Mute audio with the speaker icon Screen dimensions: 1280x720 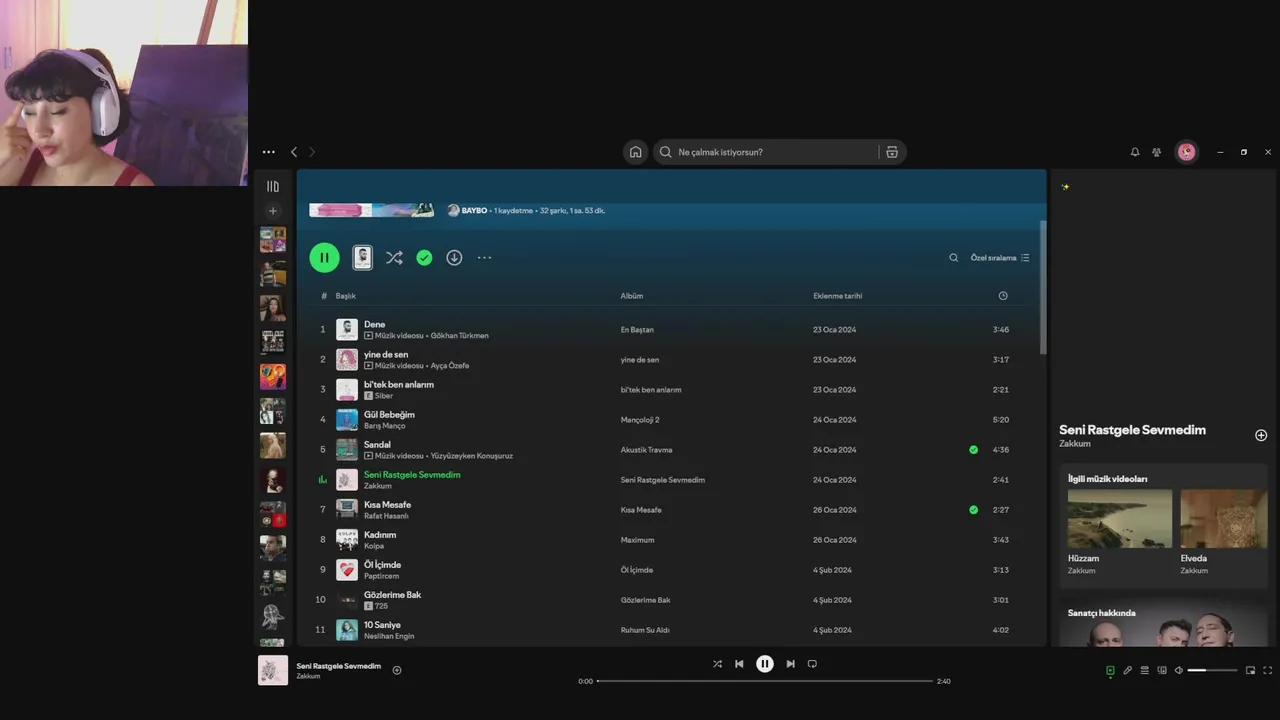(1178, 670)
